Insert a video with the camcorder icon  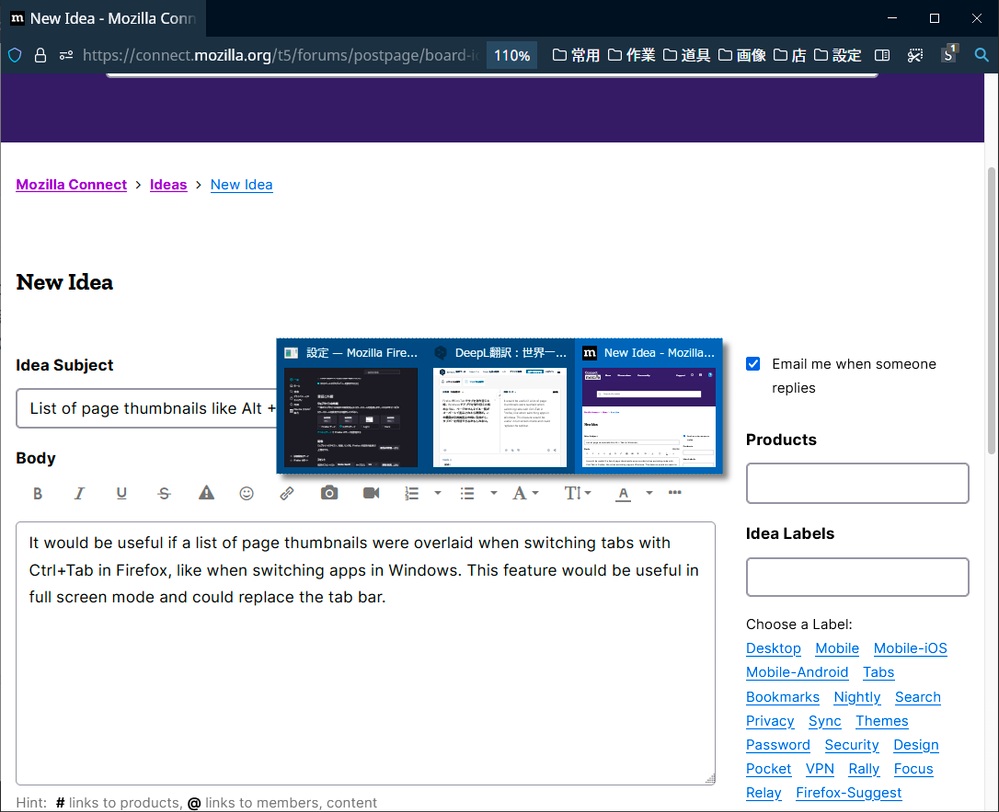pyautogui.click(x=371, y=493)
